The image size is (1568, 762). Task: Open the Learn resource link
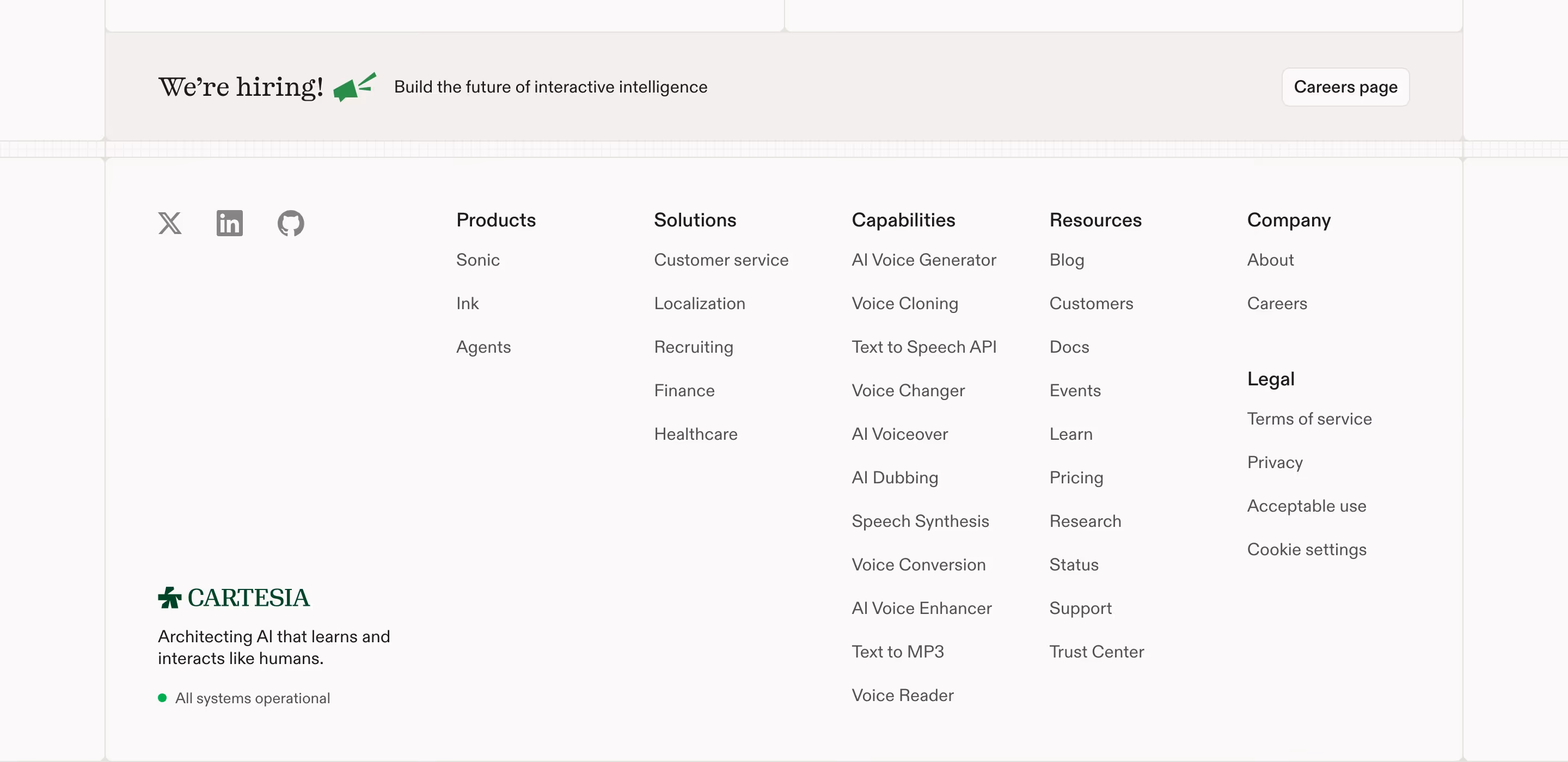click(x=1071, y=434)
